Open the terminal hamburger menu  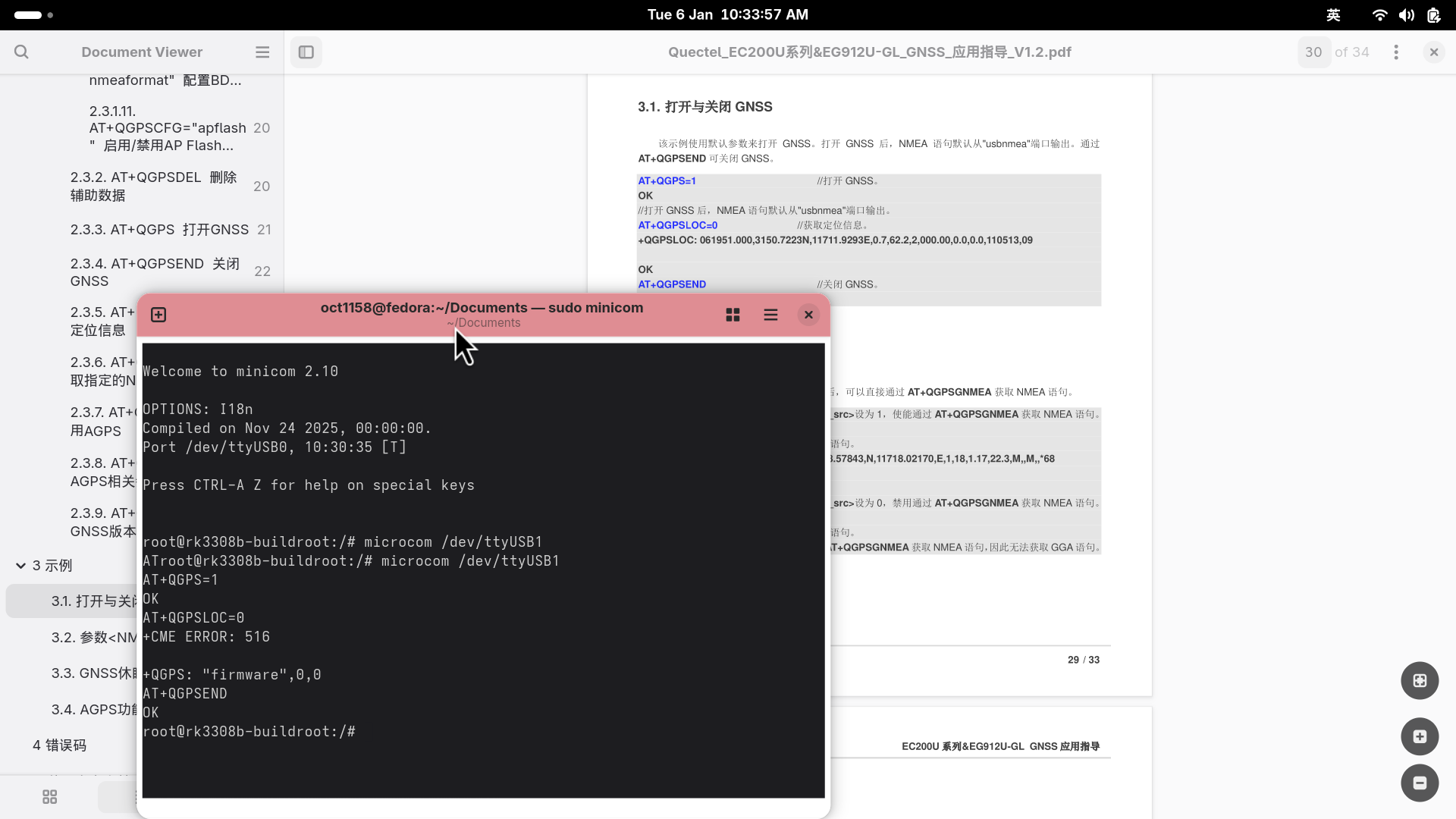click(x=770, y=315)
